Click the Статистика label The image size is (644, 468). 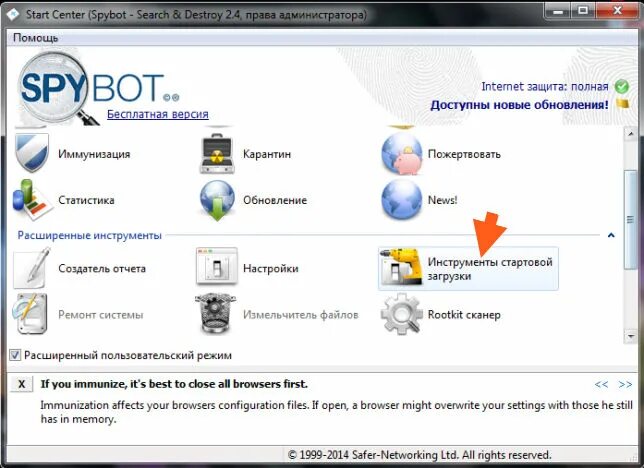(x=86, y=200)
